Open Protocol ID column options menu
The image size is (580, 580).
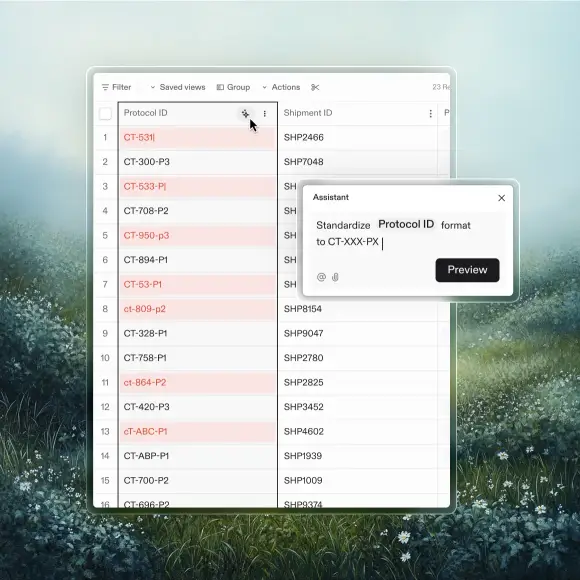pos(264,114)
